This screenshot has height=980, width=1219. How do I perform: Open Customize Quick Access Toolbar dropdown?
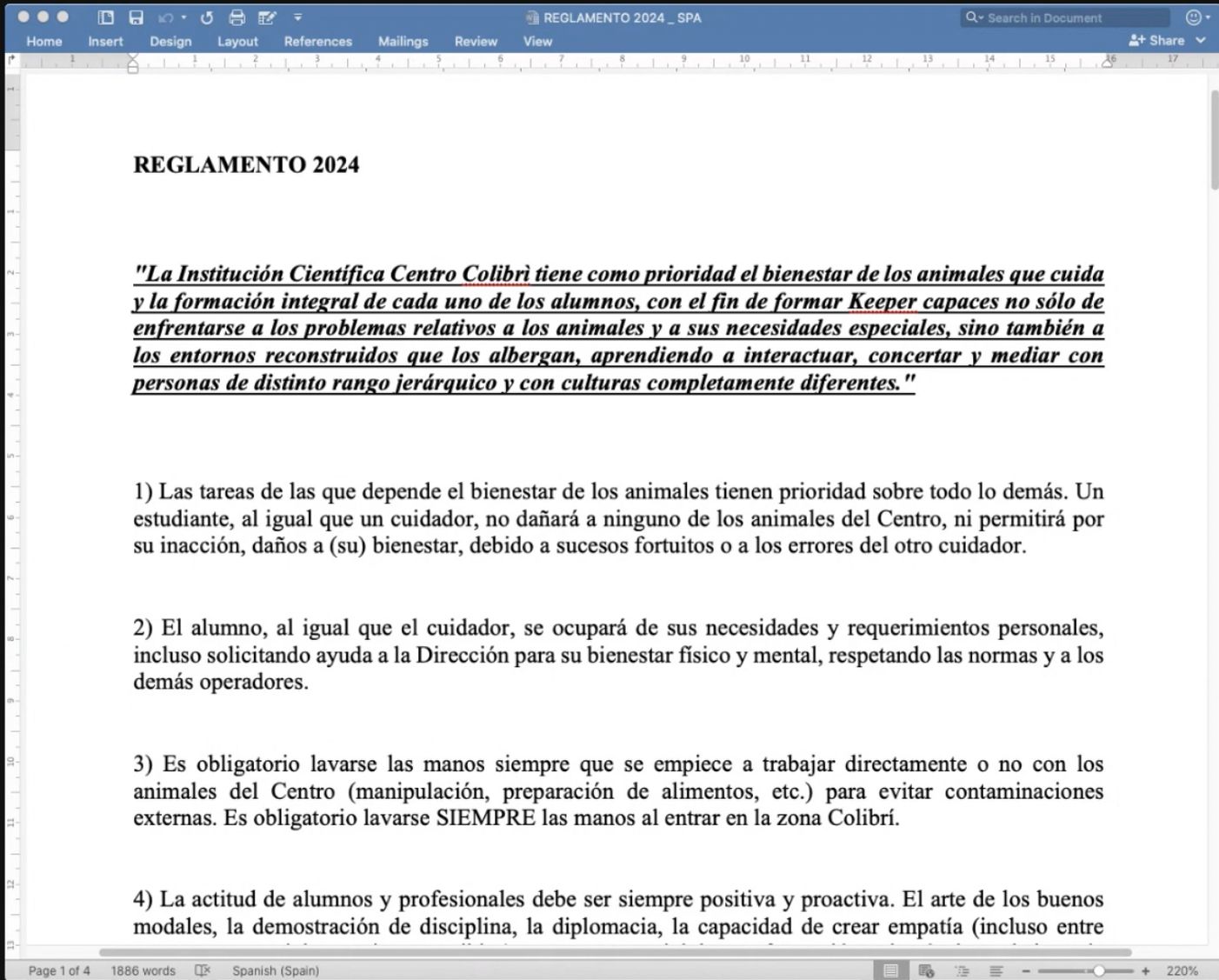tap(297, 17)
